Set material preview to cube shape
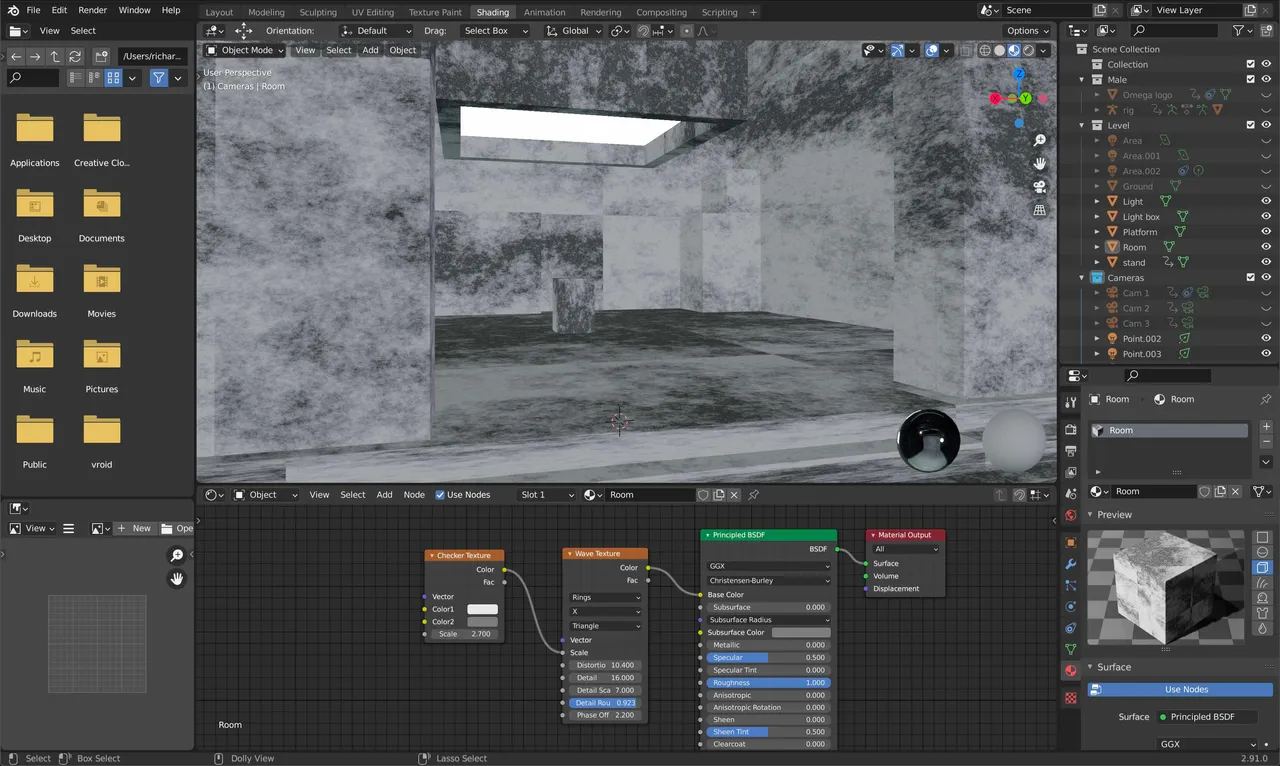 click(x=1262, y=568)
